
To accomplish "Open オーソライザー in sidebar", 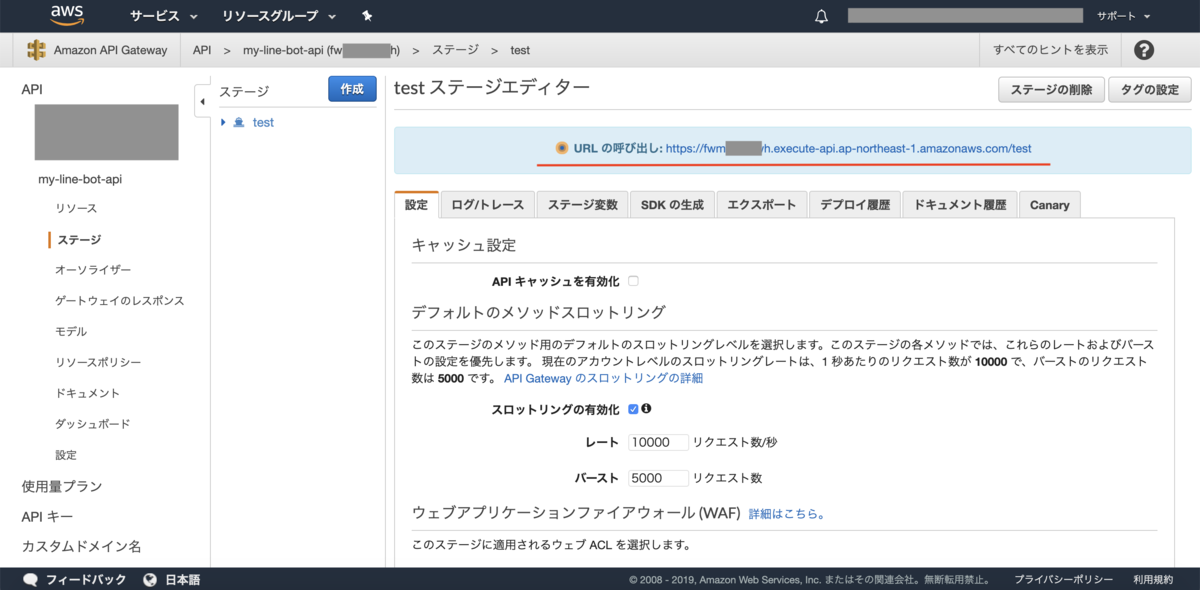I will 93,270.
